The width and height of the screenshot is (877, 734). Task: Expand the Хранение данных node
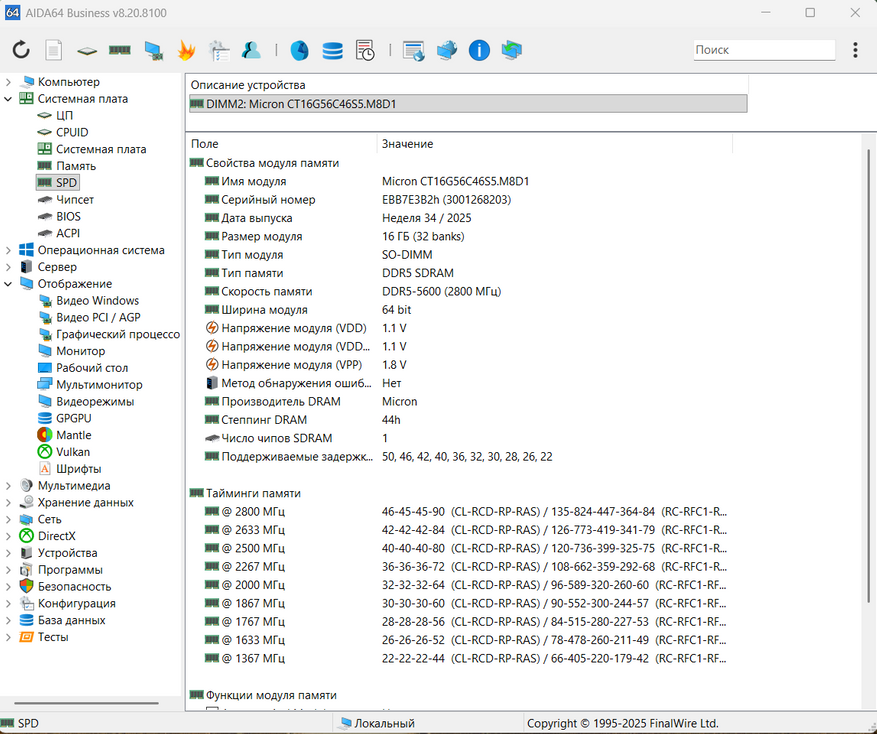(x=8, y=502)
